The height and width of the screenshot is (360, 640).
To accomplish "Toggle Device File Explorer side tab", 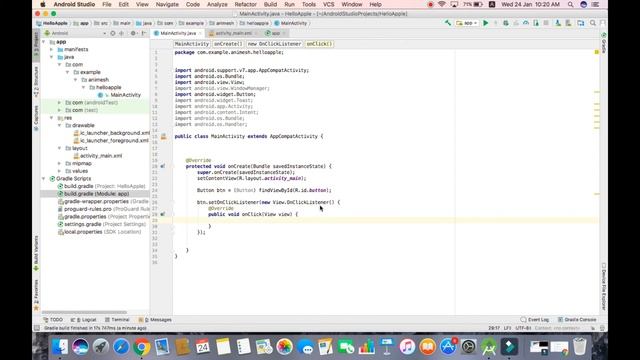I will [x=604, y=287].
